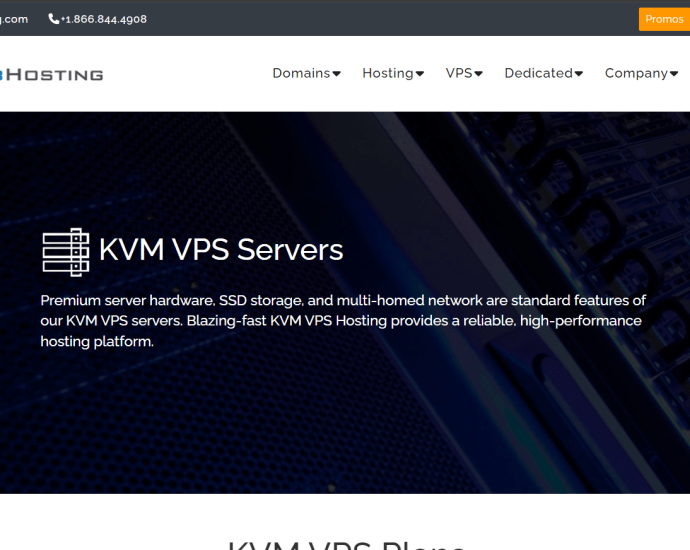Click the KVM VPS Servers heading
Screen dimensions: 690x550
pyautogui.click(x=221, y=250)
